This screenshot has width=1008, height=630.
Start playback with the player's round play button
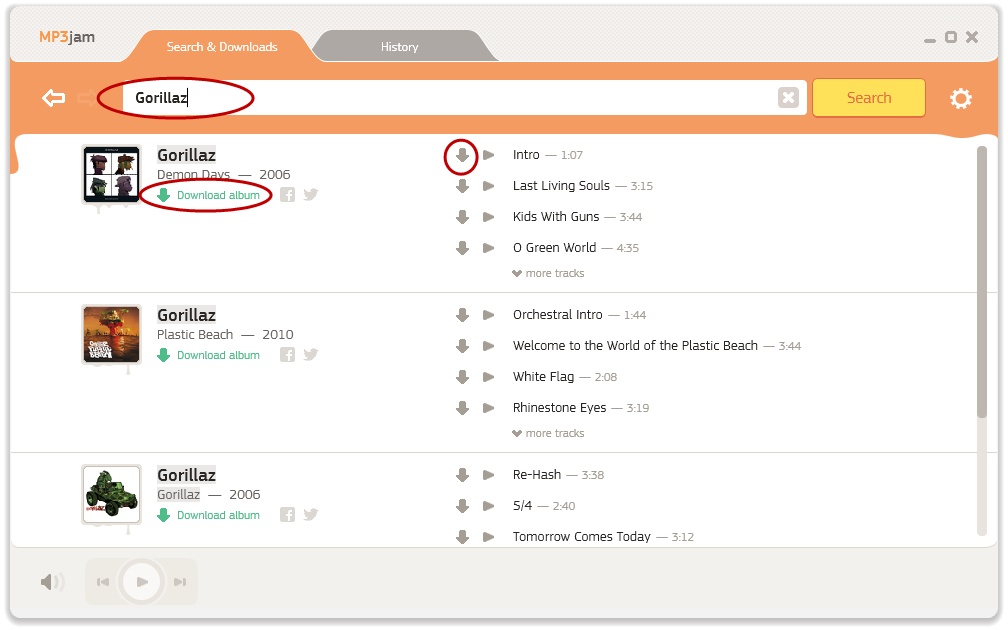click(141, 582)
